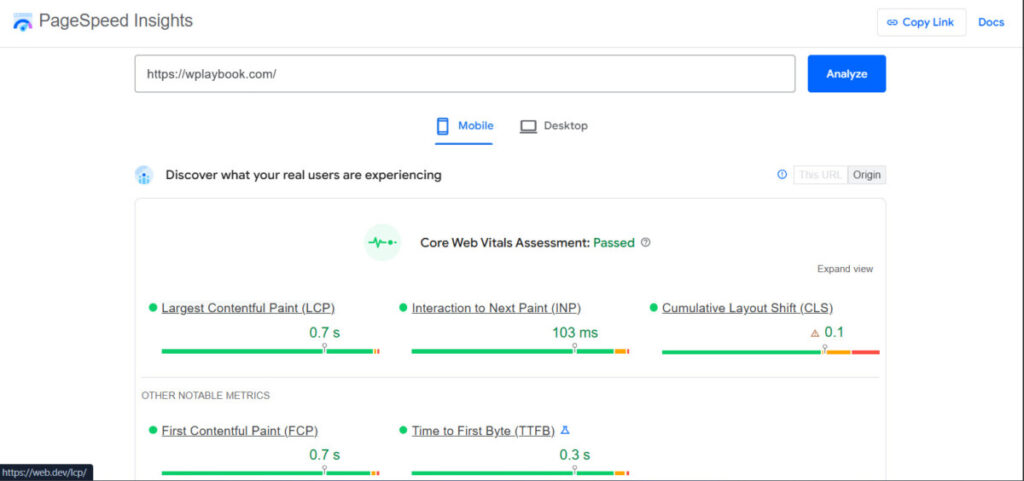Click the info icon beside This URL

782,174
